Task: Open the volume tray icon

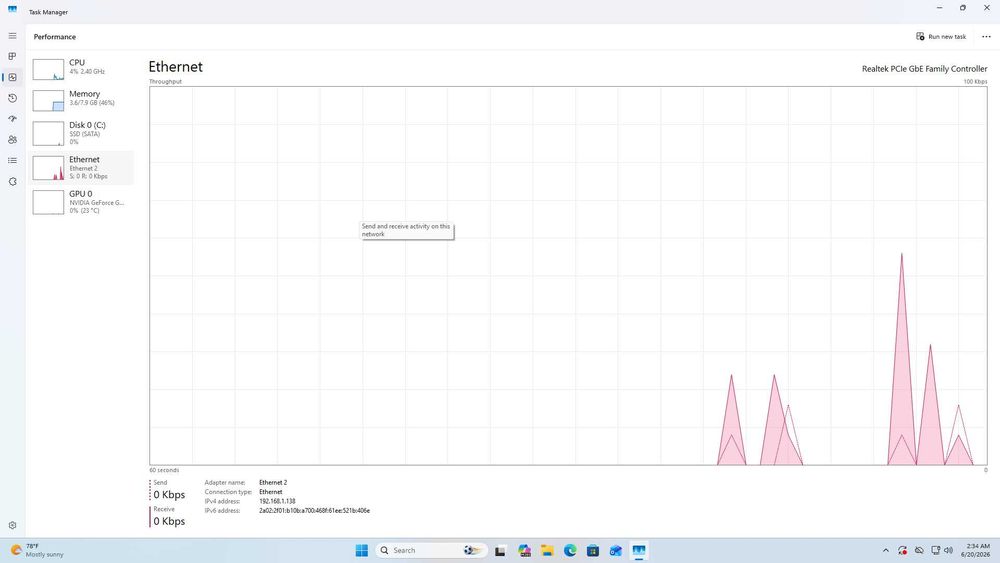Action: 948,550
